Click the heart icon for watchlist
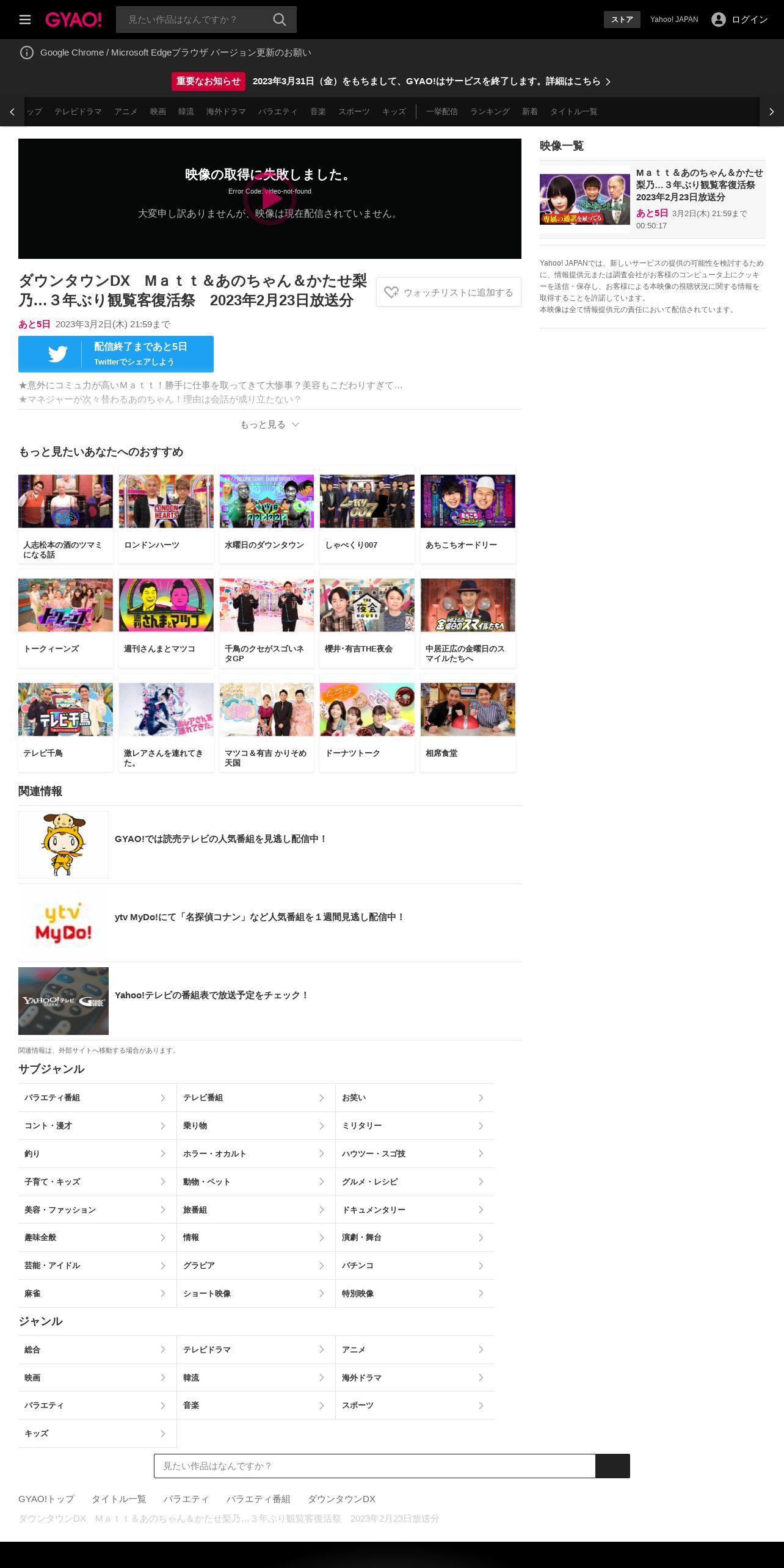784x1568 pixels. tap(391, 292)
